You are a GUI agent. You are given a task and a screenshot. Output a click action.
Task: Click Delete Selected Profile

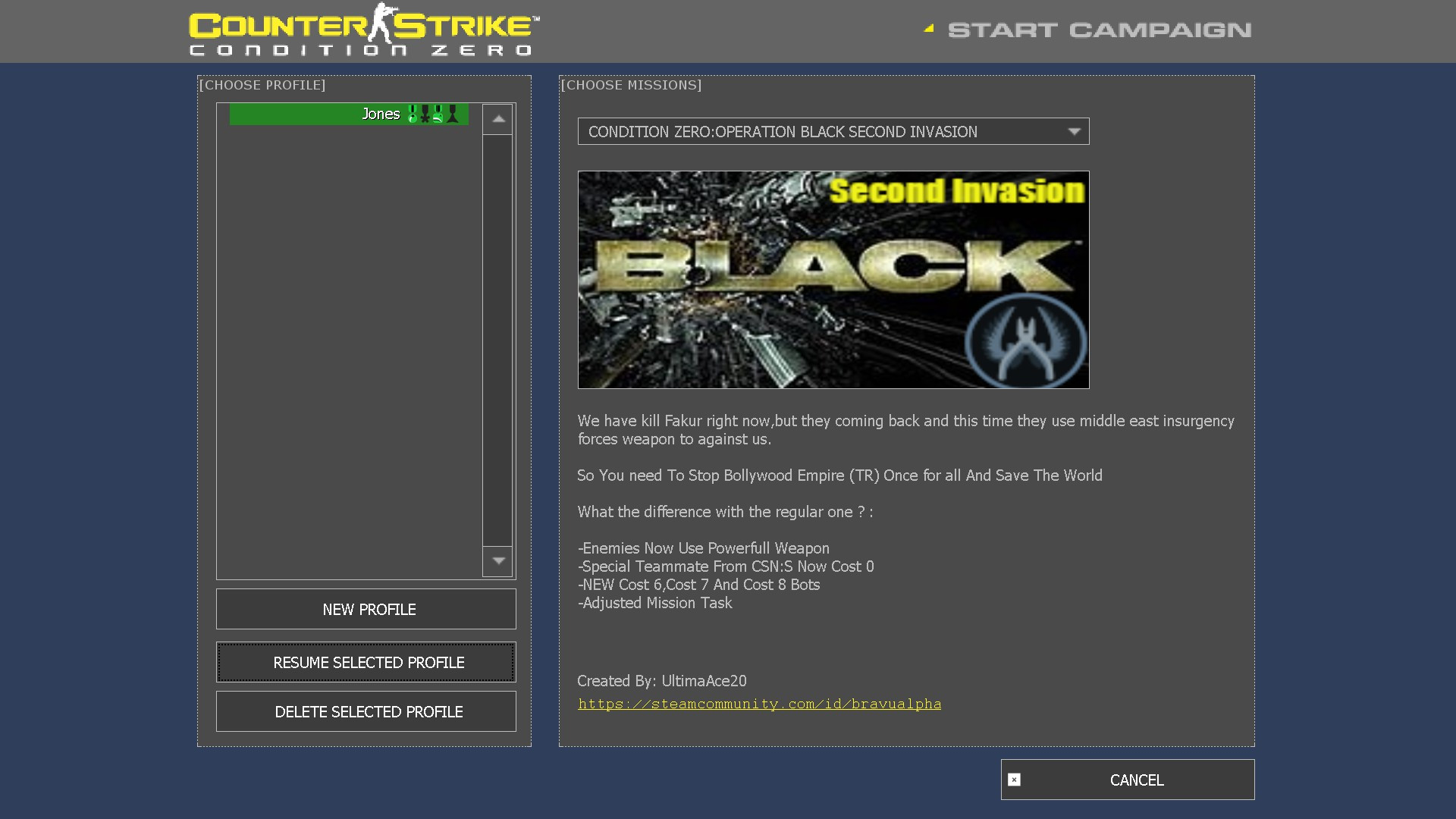[366, 711]
